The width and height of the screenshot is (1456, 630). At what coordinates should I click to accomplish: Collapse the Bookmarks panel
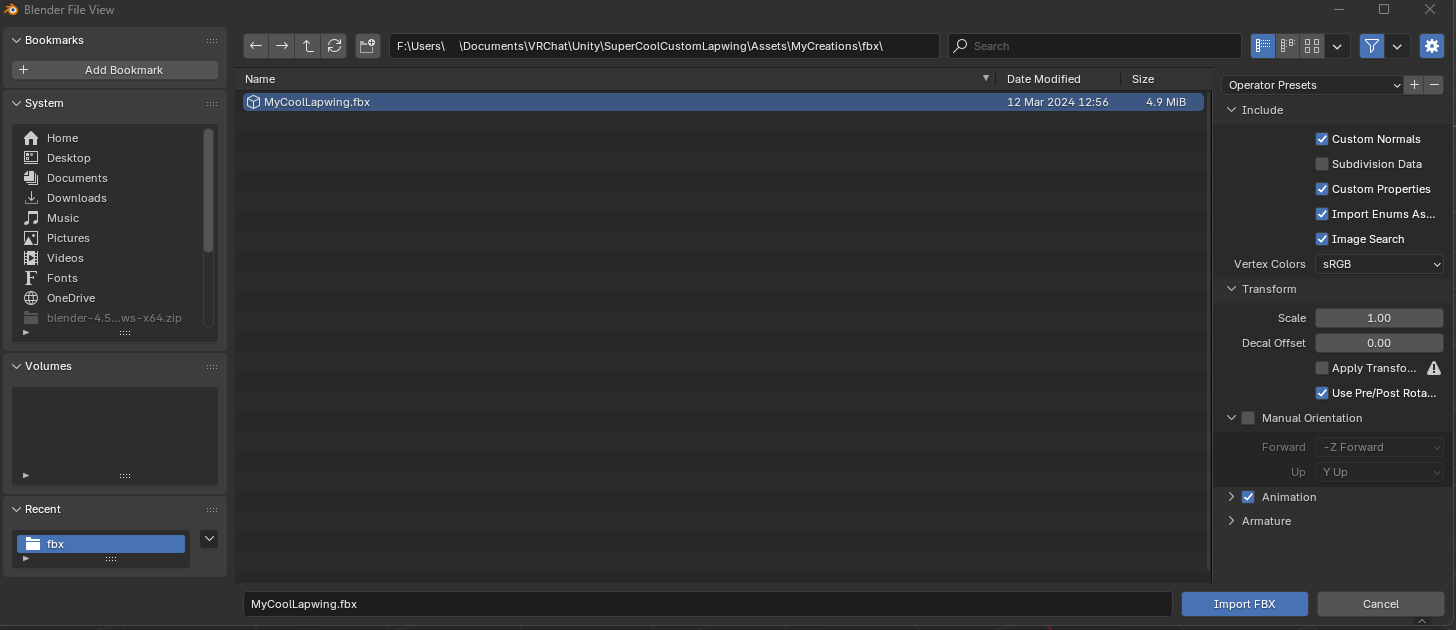[x=16, y=40]
